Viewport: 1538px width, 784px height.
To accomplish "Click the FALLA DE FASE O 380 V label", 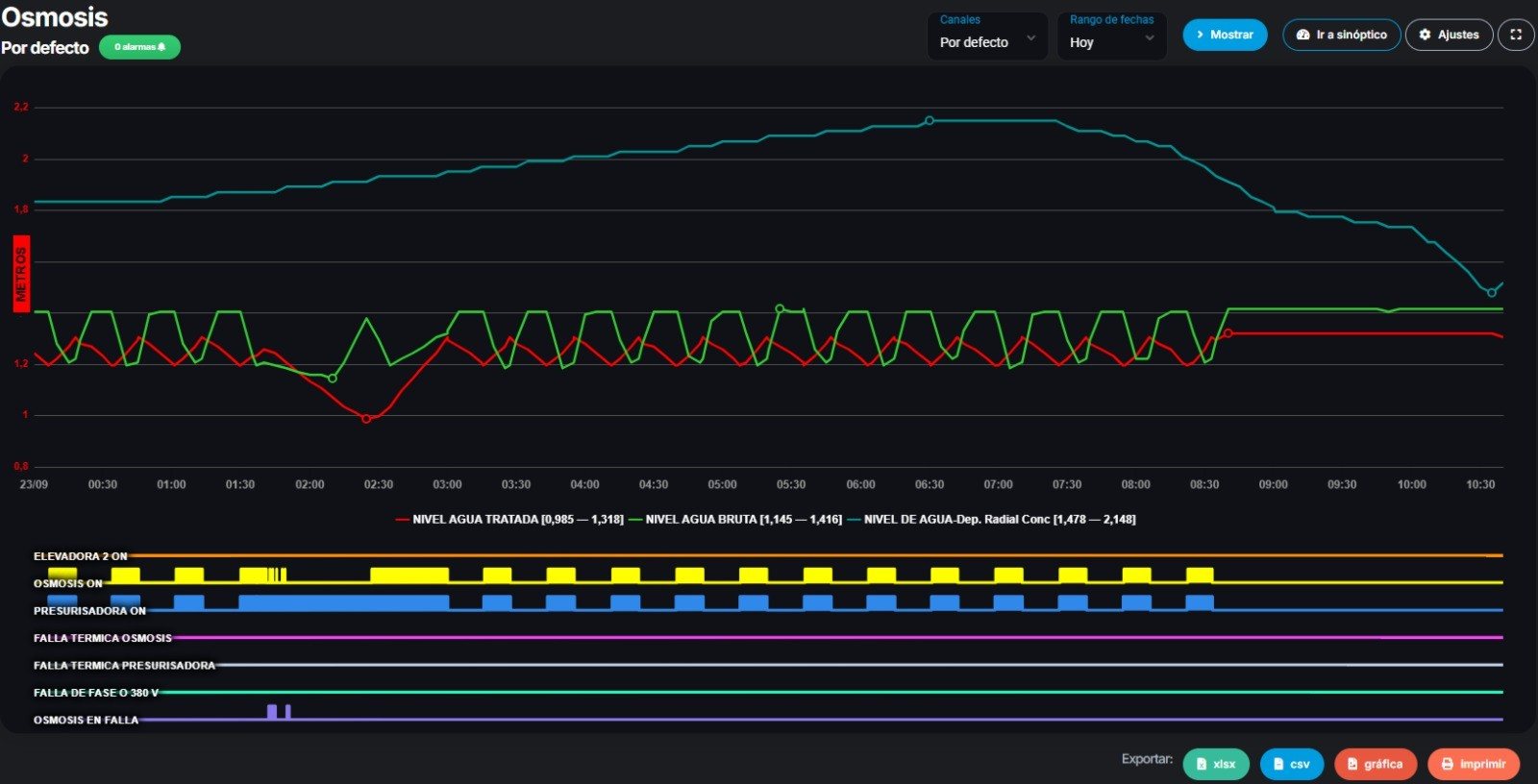I will point(96,693).
